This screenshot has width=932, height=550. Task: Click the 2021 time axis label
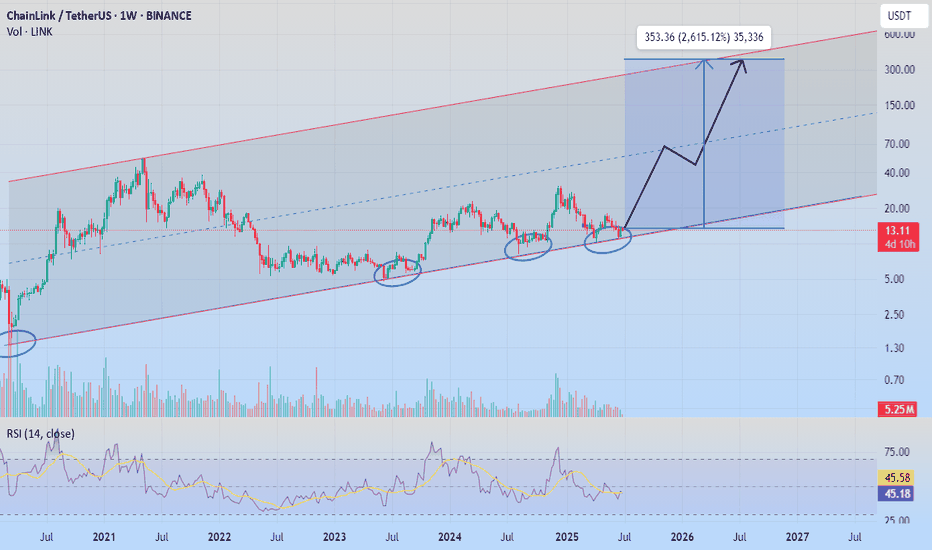(x=104, y=537)
